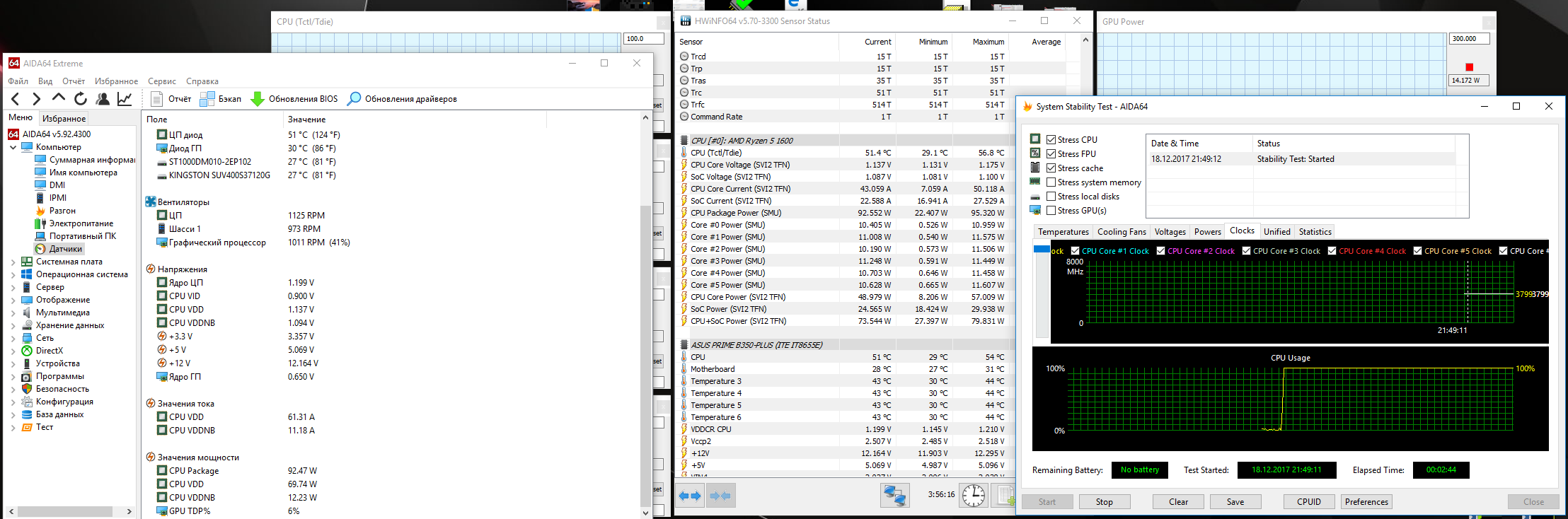This screenshot has height=519, width=1568.
Task: Click the Save button in stability test
Action: point(1235,502)
